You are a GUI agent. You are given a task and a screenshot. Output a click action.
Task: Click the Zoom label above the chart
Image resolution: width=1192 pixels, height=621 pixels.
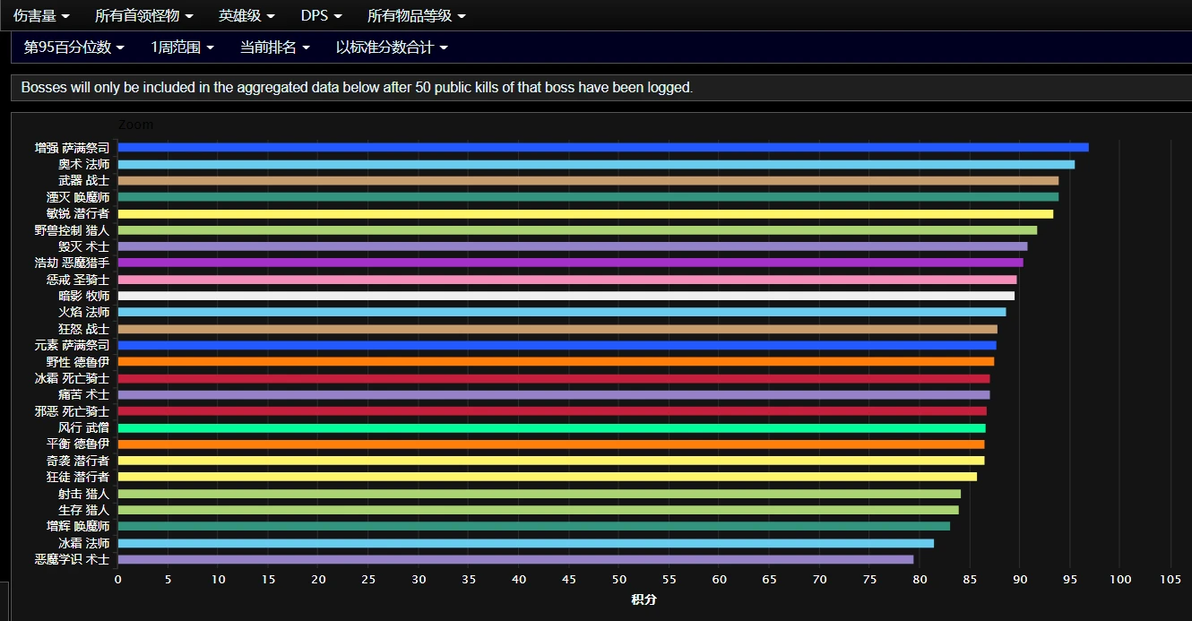pos(135,125)
